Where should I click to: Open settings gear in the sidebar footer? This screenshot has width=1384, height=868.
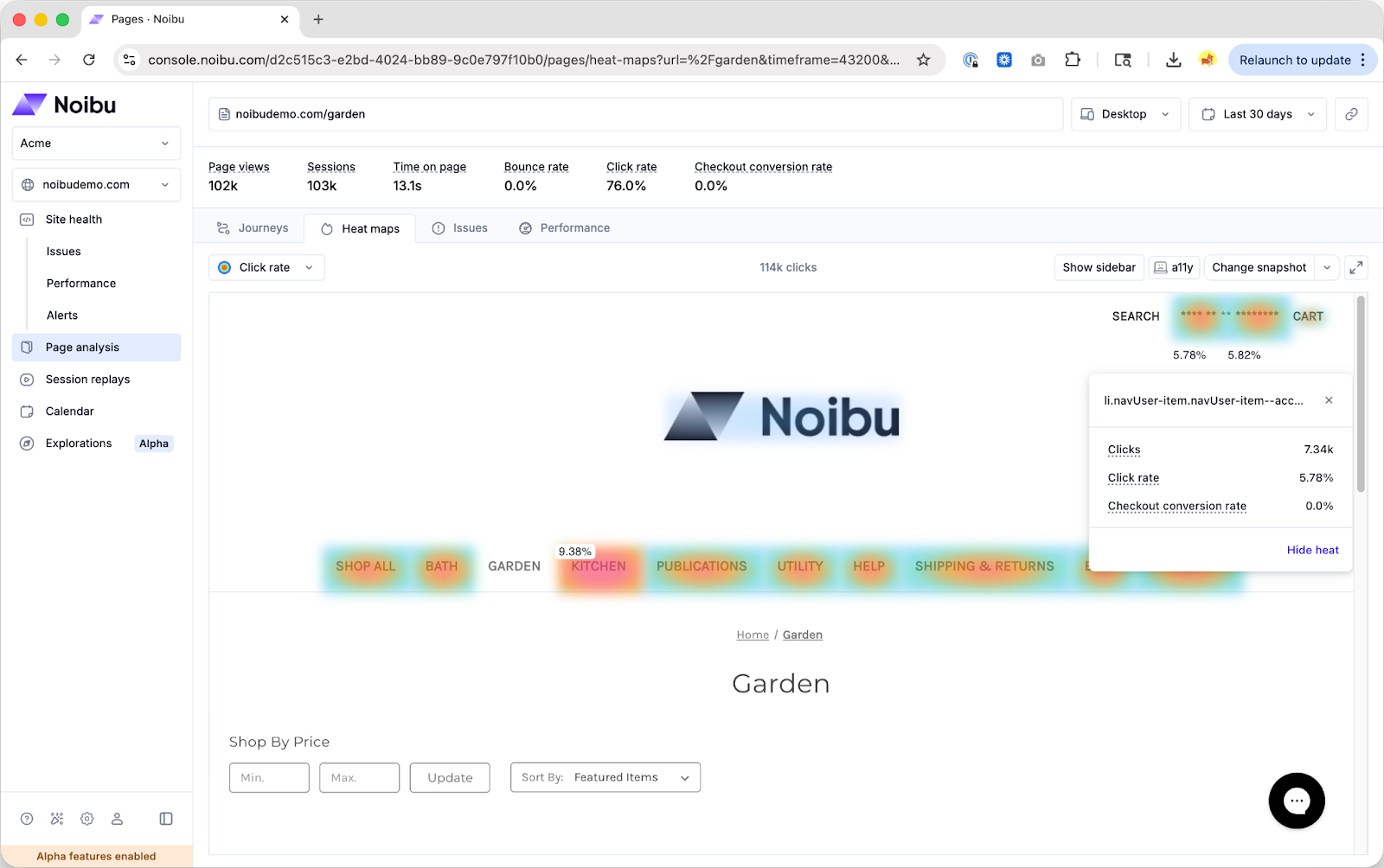(x=87, y=819)
